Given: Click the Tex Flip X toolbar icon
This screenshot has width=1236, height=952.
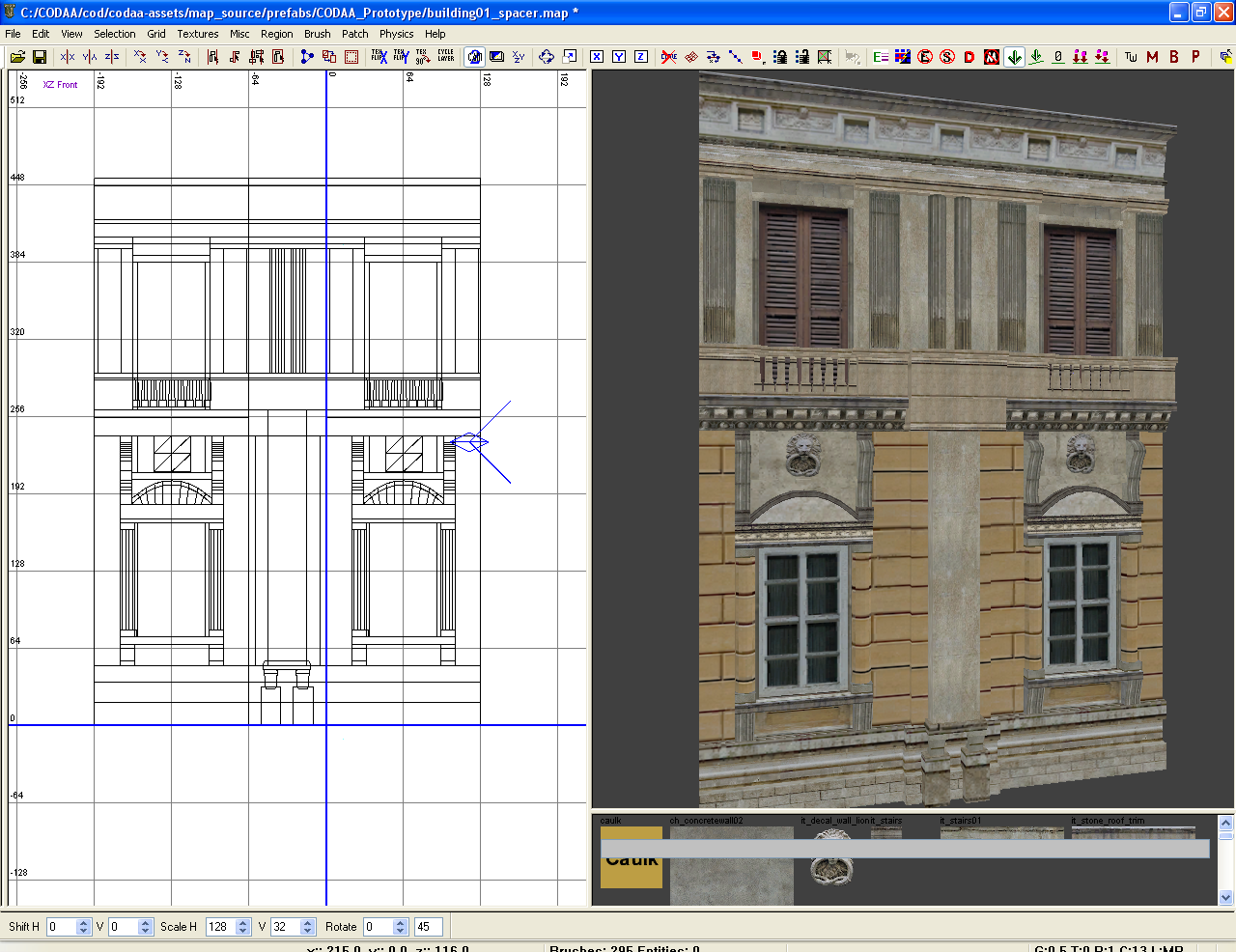Looking at the screenshot, I should (x=379, y=57).
